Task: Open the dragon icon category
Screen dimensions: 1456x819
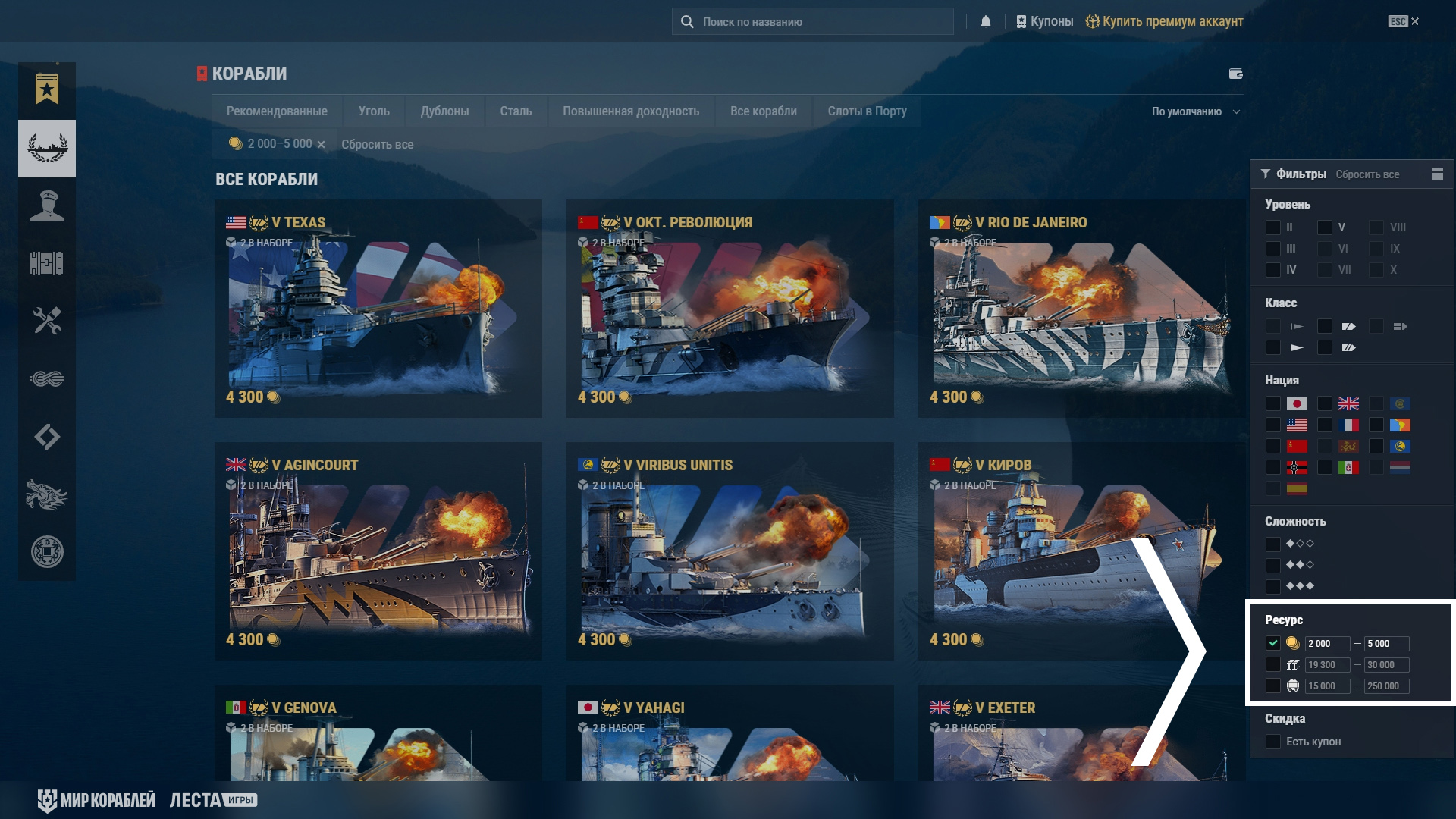Action: click(47, 494)
